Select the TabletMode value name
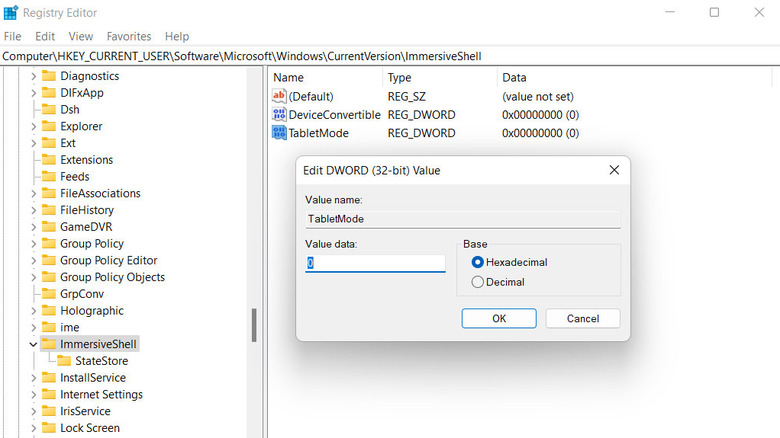This screenshot has height=438, width=780. coord(318,133)
